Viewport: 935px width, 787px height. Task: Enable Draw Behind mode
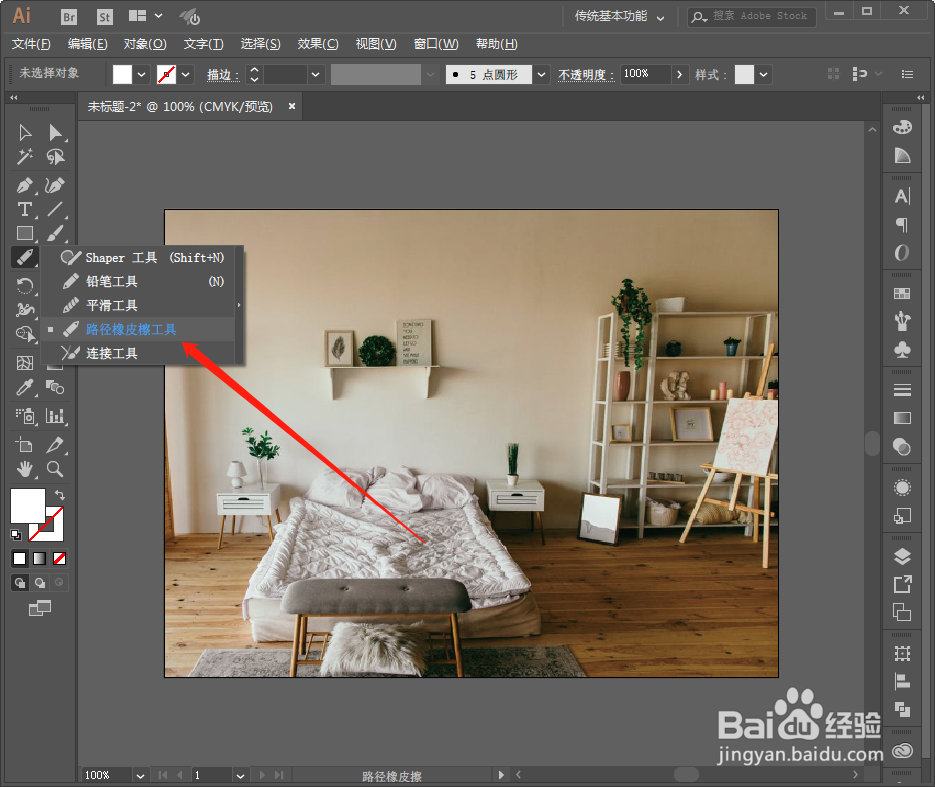click(40, 582)
